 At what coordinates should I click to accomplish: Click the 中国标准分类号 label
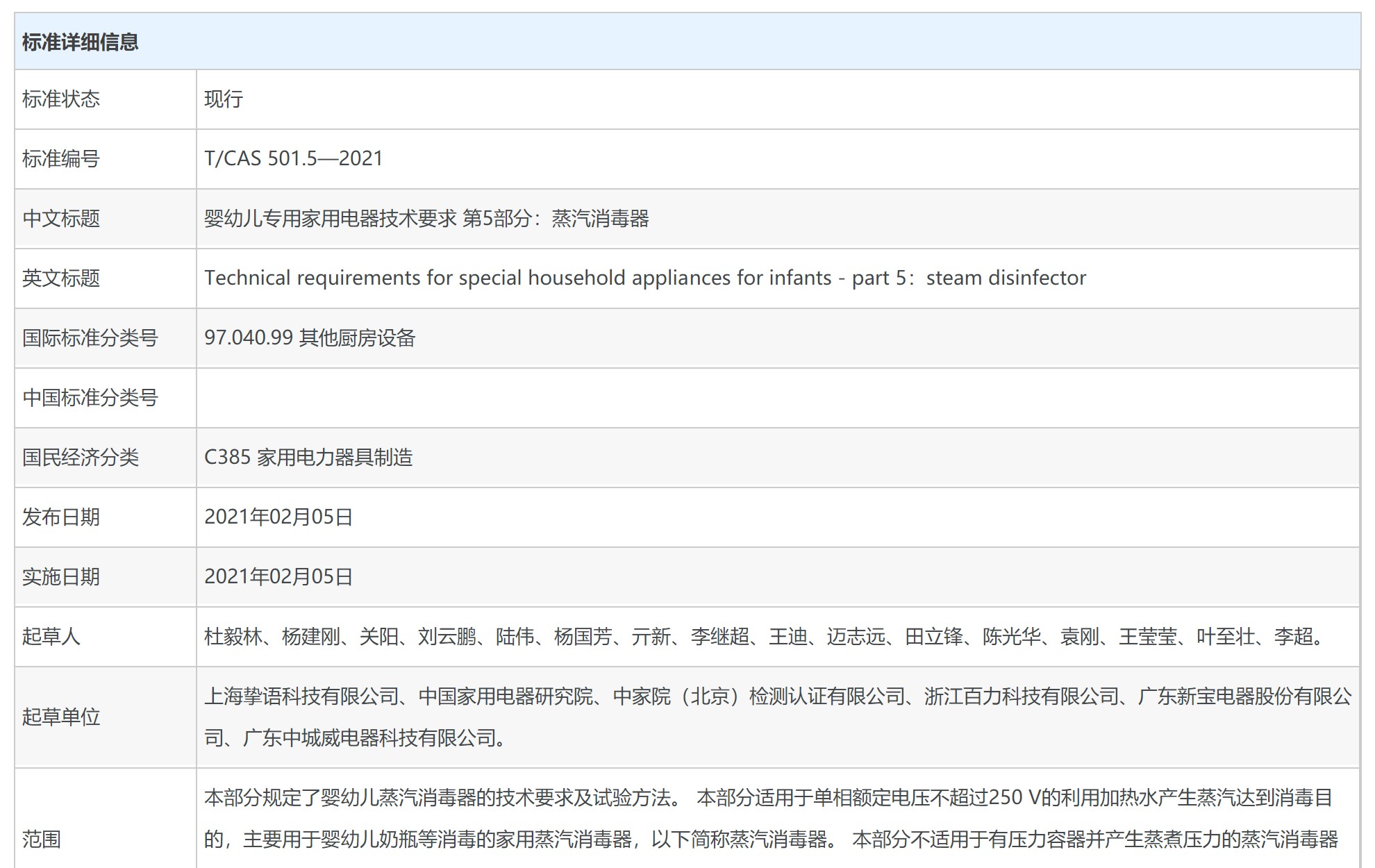pyautogui.click(x=90, y=398)
